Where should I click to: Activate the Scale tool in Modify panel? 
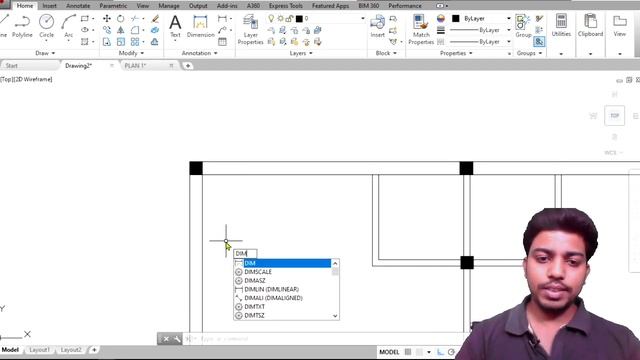point(121,42)
